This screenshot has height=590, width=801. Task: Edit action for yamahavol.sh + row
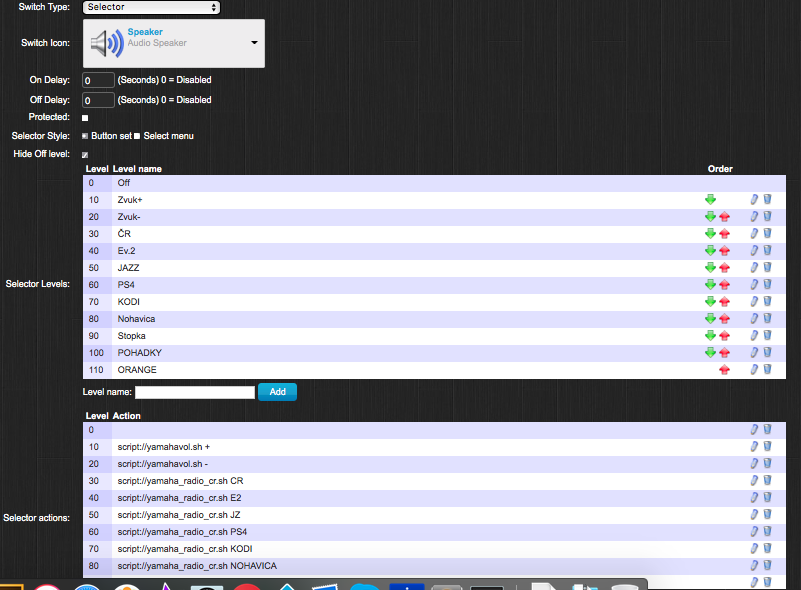tap(754, 446)
